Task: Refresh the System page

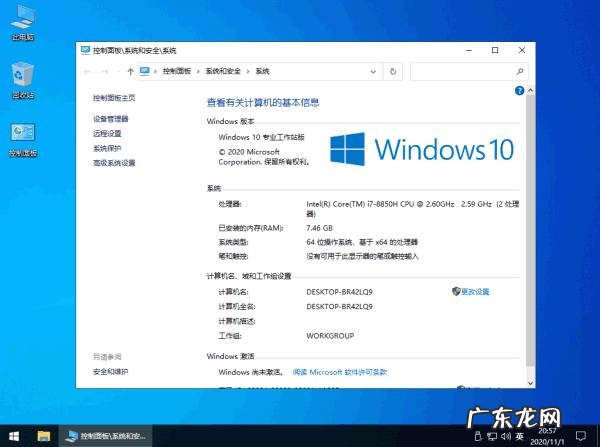Action: [x=393, y=72]
